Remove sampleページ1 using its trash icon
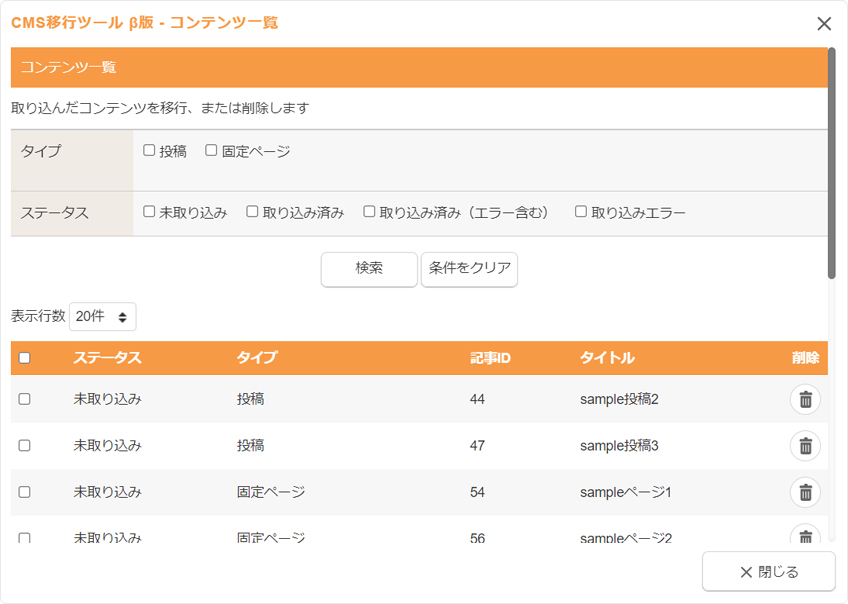This screenshot has height=604, width=848. coord(805,492)
